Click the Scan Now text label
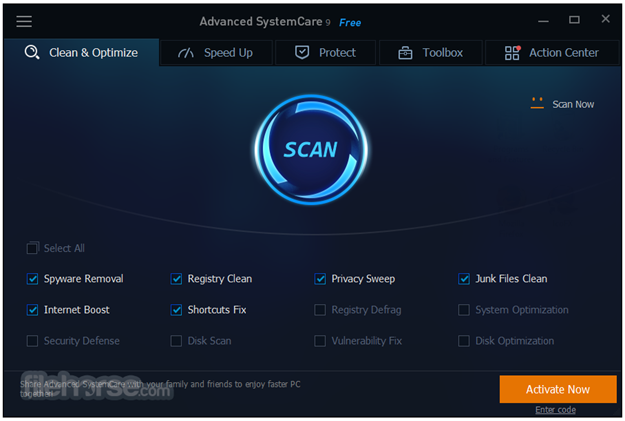Screen dimensions: 625x421 pyautogui.click(x=573, y=104)
